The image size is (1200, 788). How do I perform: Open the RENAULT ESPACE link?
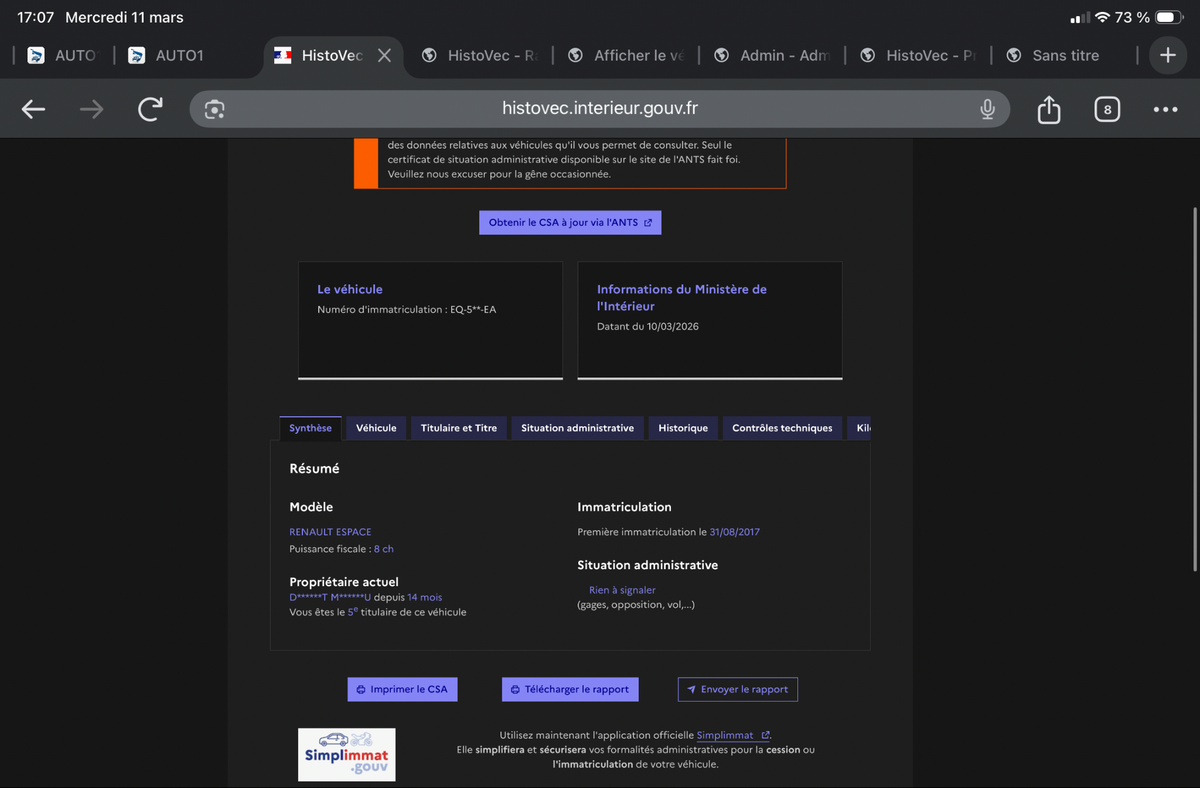[330, 531]
